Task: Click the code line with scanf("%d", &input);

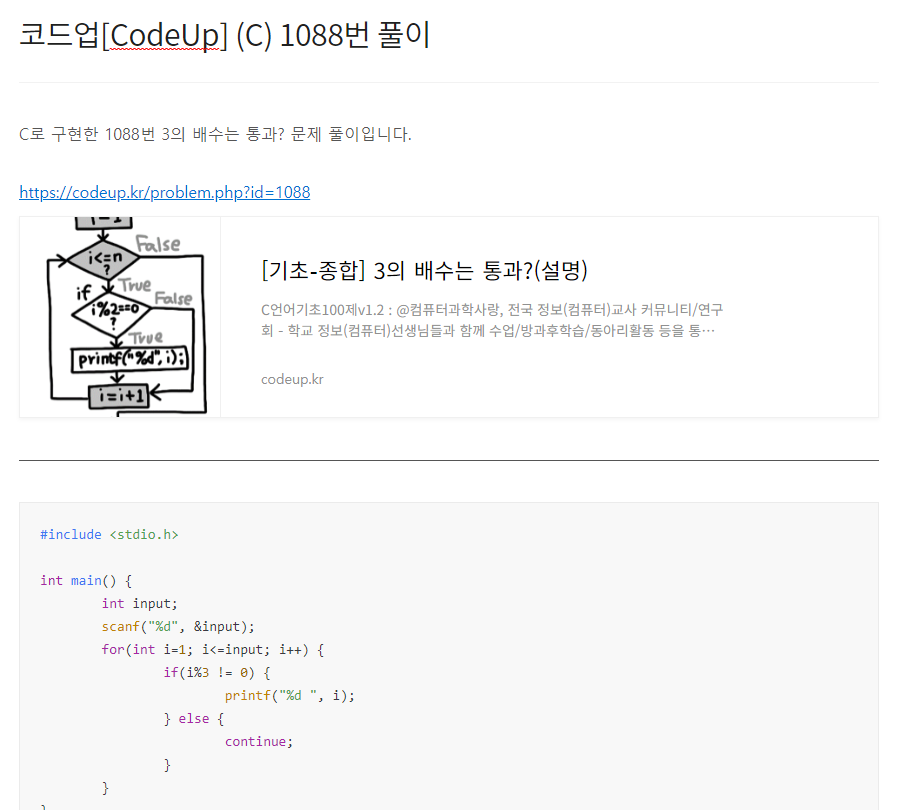Action: [x=178, y=626]
